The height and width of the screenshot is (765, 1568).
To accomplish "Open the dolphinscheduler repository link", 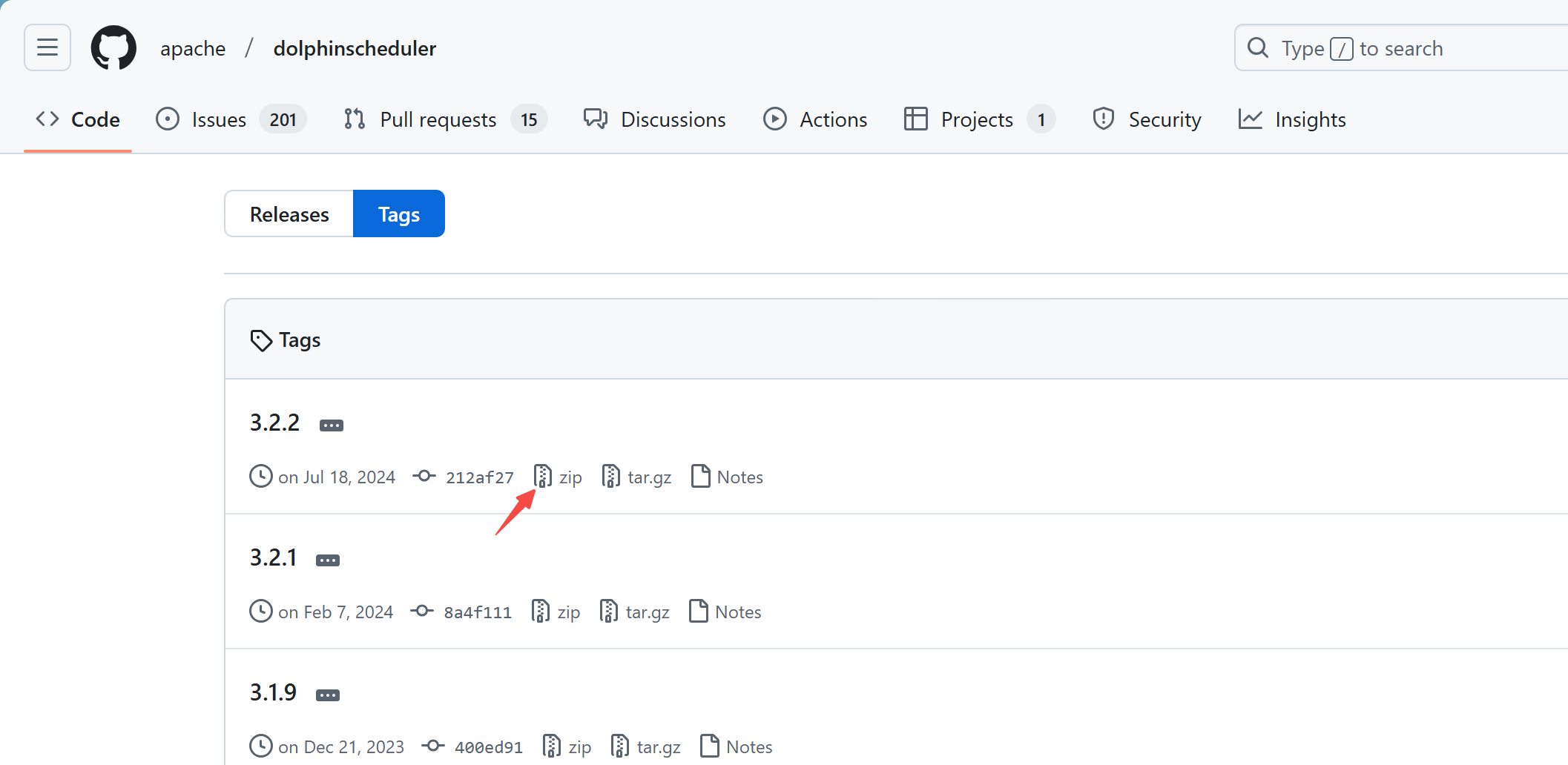I will point(355,48).
